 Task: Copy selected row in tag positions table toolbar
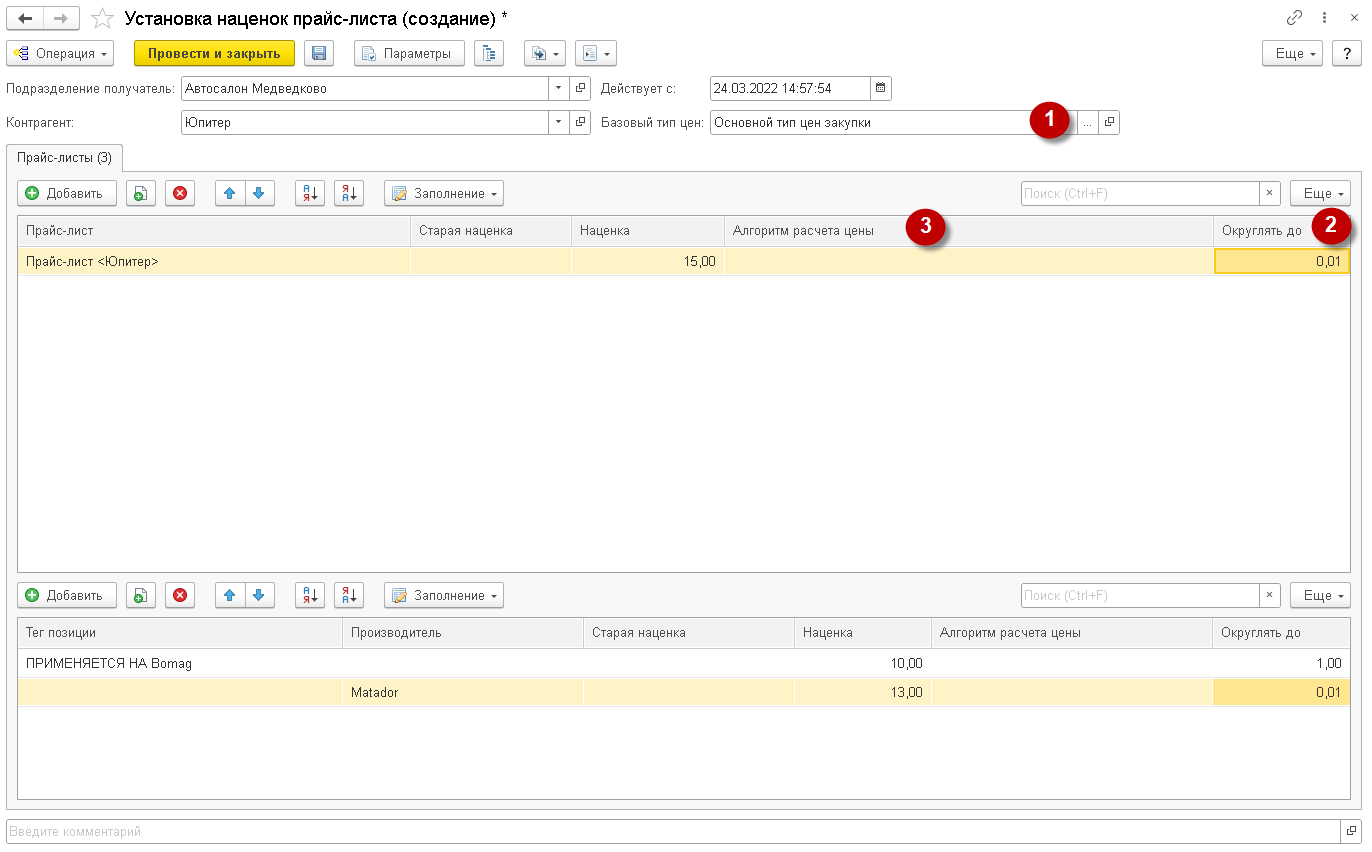click(141, 595)
